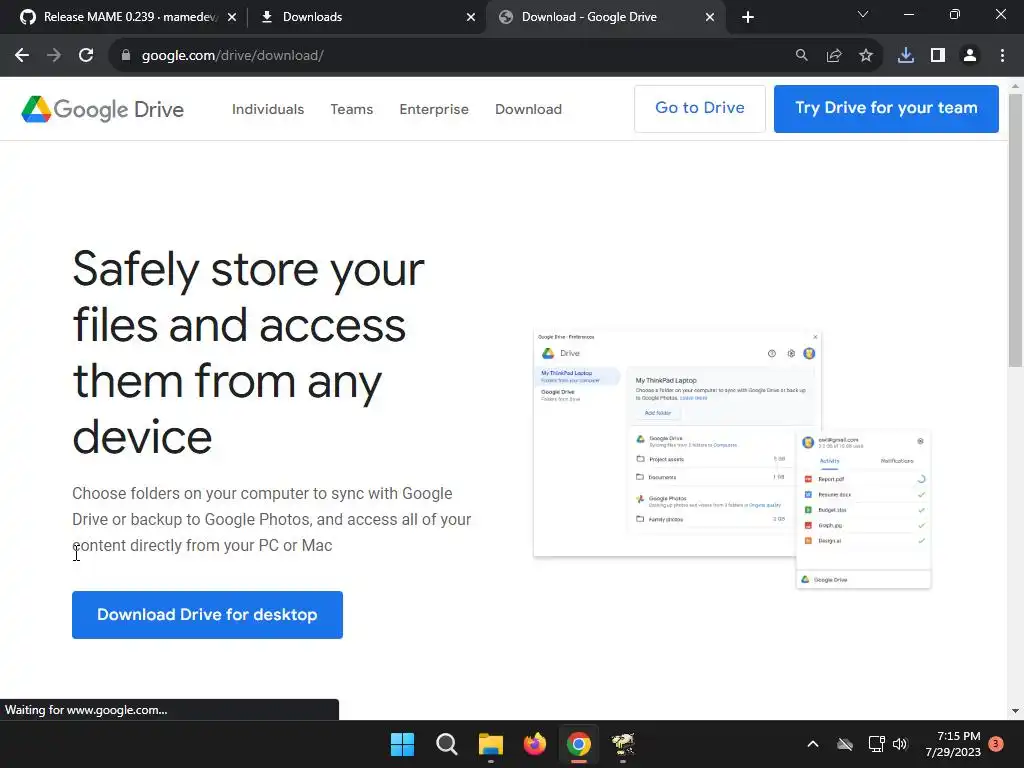Click the Drive preferences screenshot image
1024x768 pixels.
click(732, 460)
